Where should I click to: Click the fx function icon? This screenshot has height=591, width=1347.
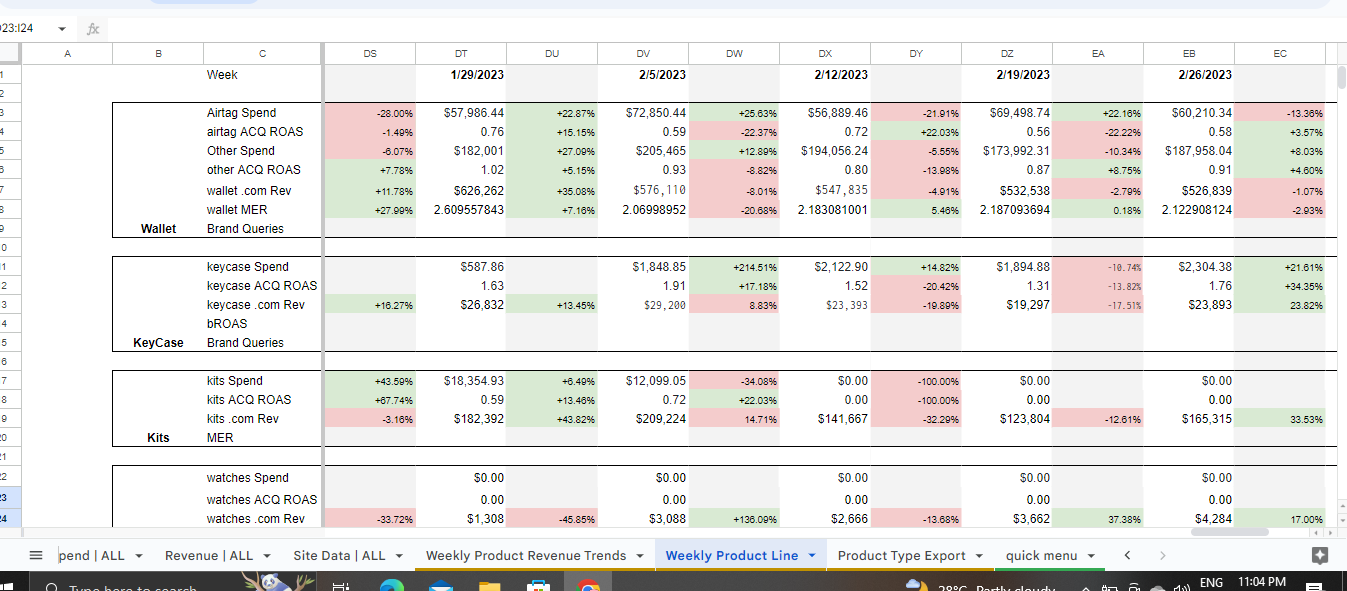92,29
